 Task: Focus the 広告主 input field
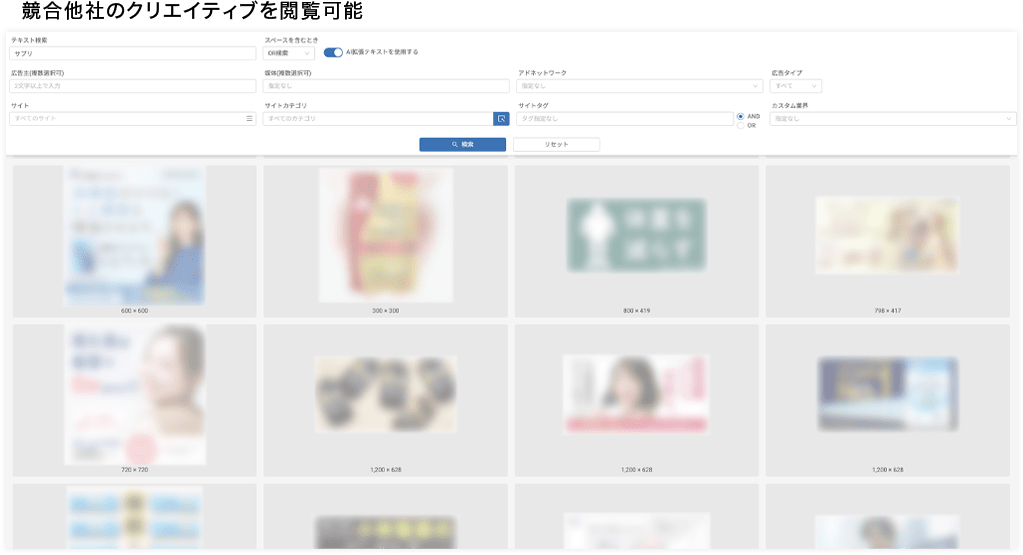coord(133,86)
